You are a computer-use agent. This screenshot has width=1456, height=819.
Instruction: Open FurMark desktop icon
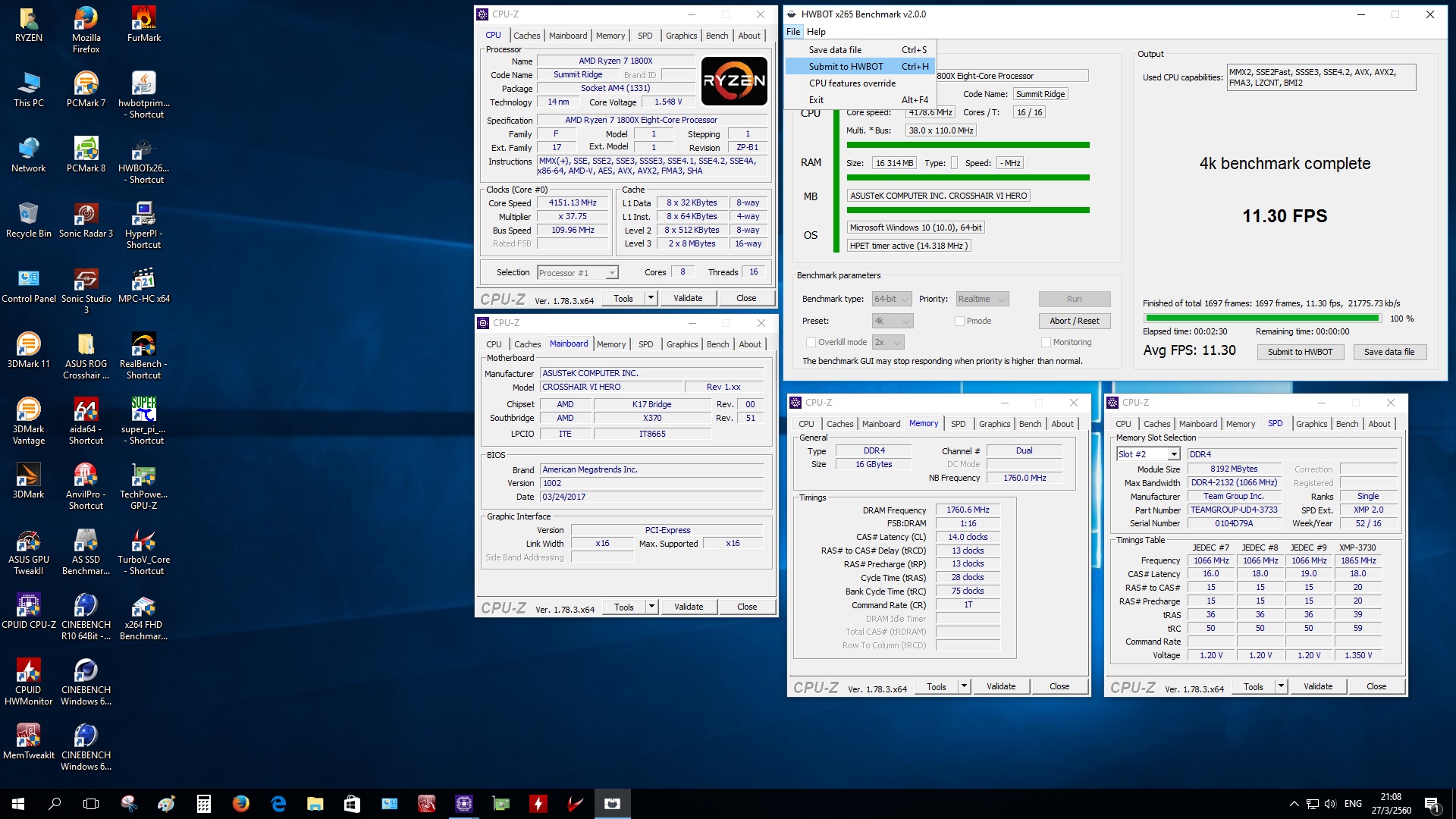tap(143, 24)
